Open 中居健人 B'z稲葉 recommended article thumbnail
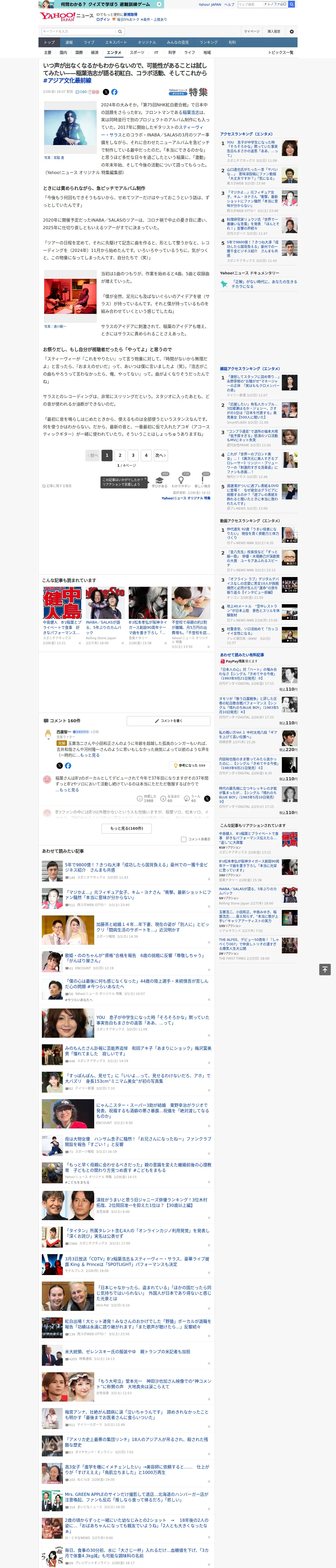 click(62, 603)
